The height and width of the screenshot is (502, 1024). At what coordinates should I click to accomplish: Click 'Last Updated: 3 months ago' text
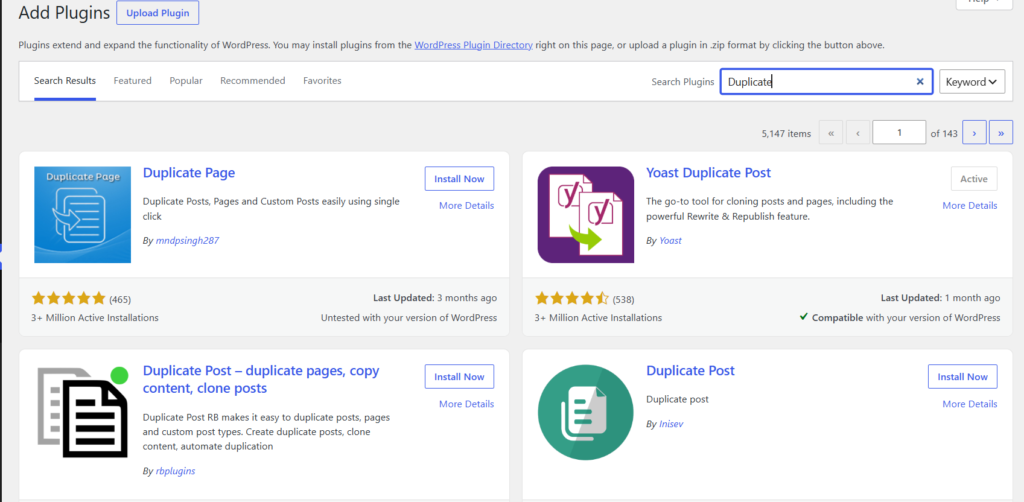click(x=435, y=298)
